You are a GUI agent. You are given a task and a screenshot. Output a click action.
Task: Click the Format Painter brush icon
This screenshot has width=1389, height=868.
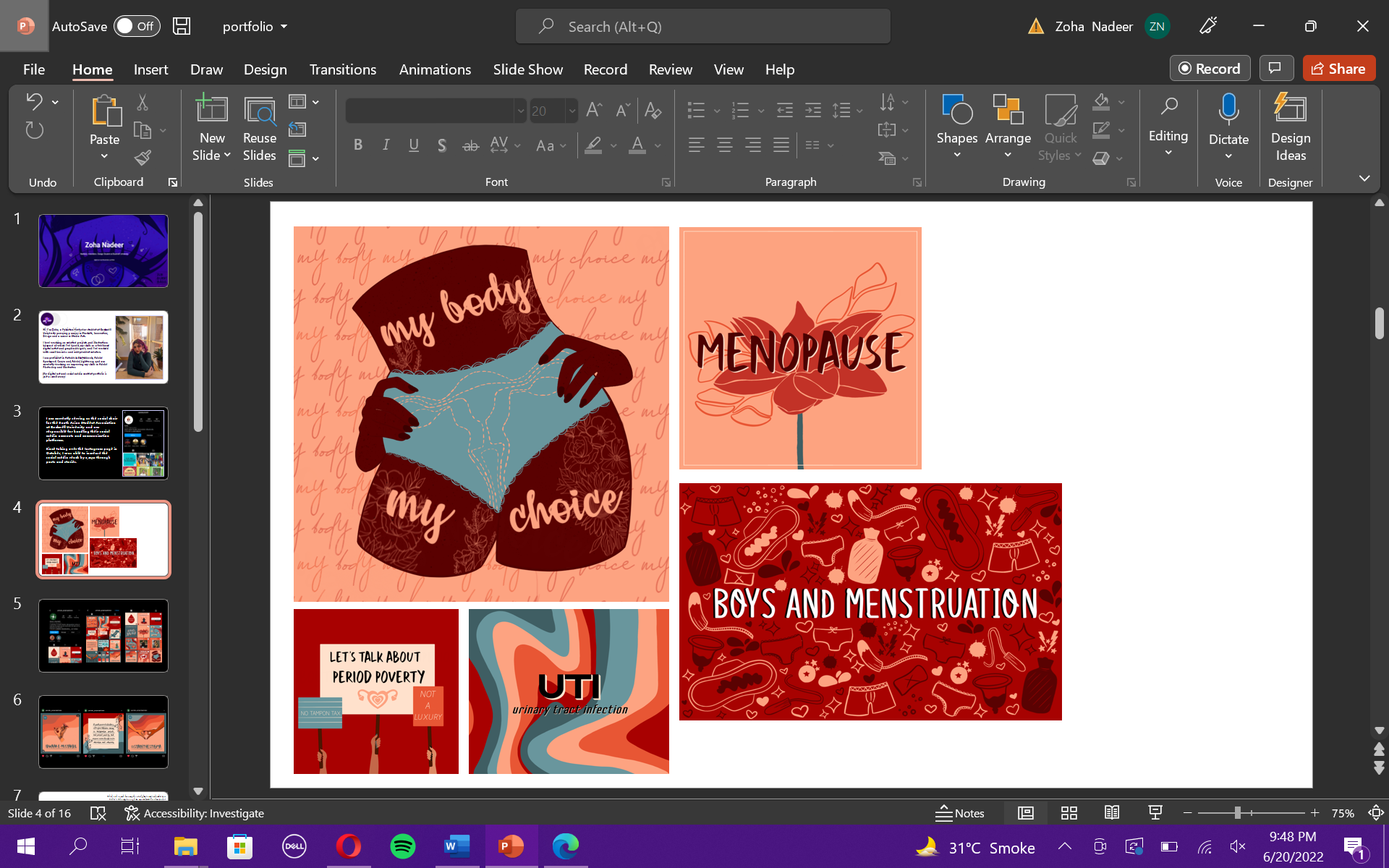click(143, 157)
